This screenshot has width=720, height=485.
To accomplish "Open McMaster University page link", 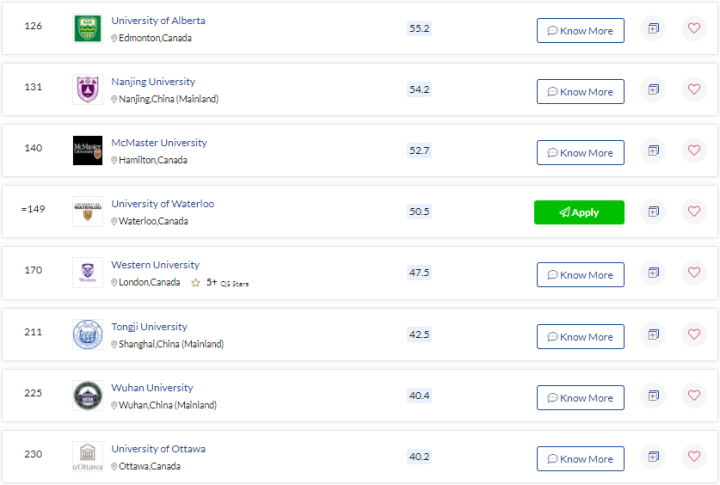I will click(159, 143).
